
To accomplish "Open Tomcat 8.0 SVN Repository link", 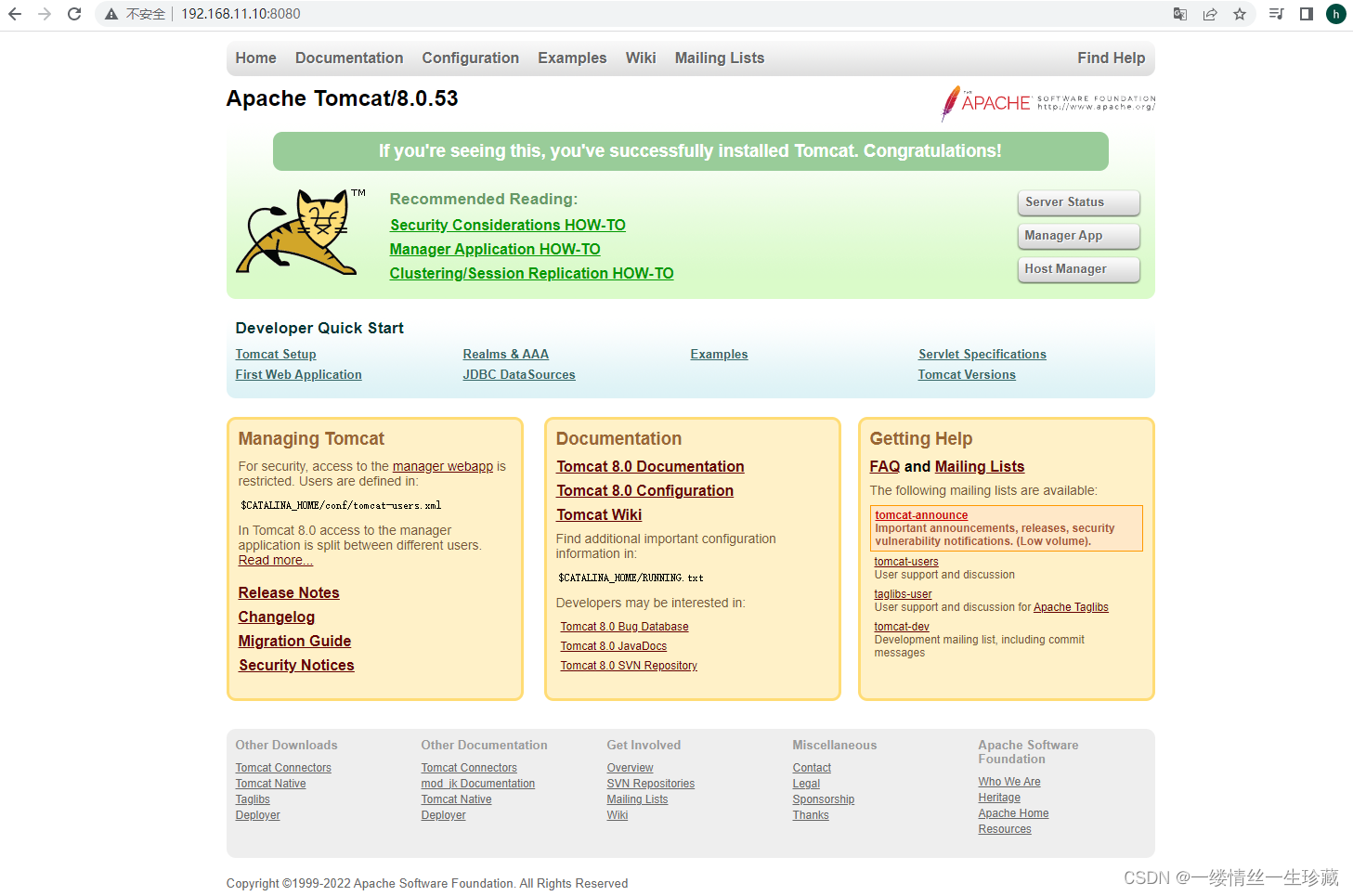I will pyautogui.click(x=629, y=666).
